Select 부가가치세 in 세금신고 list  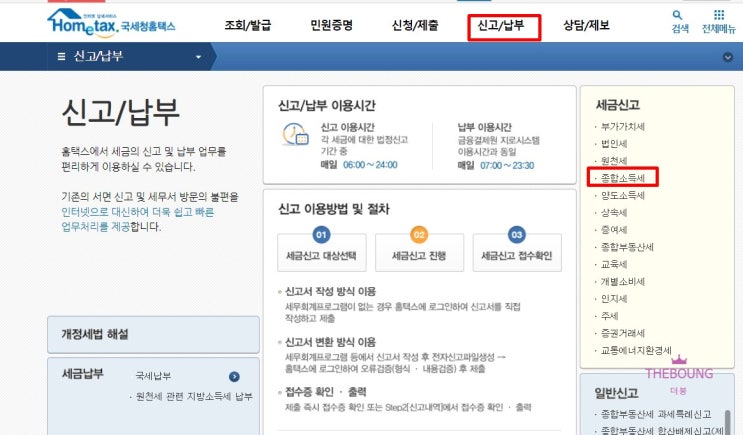point(623,127)
